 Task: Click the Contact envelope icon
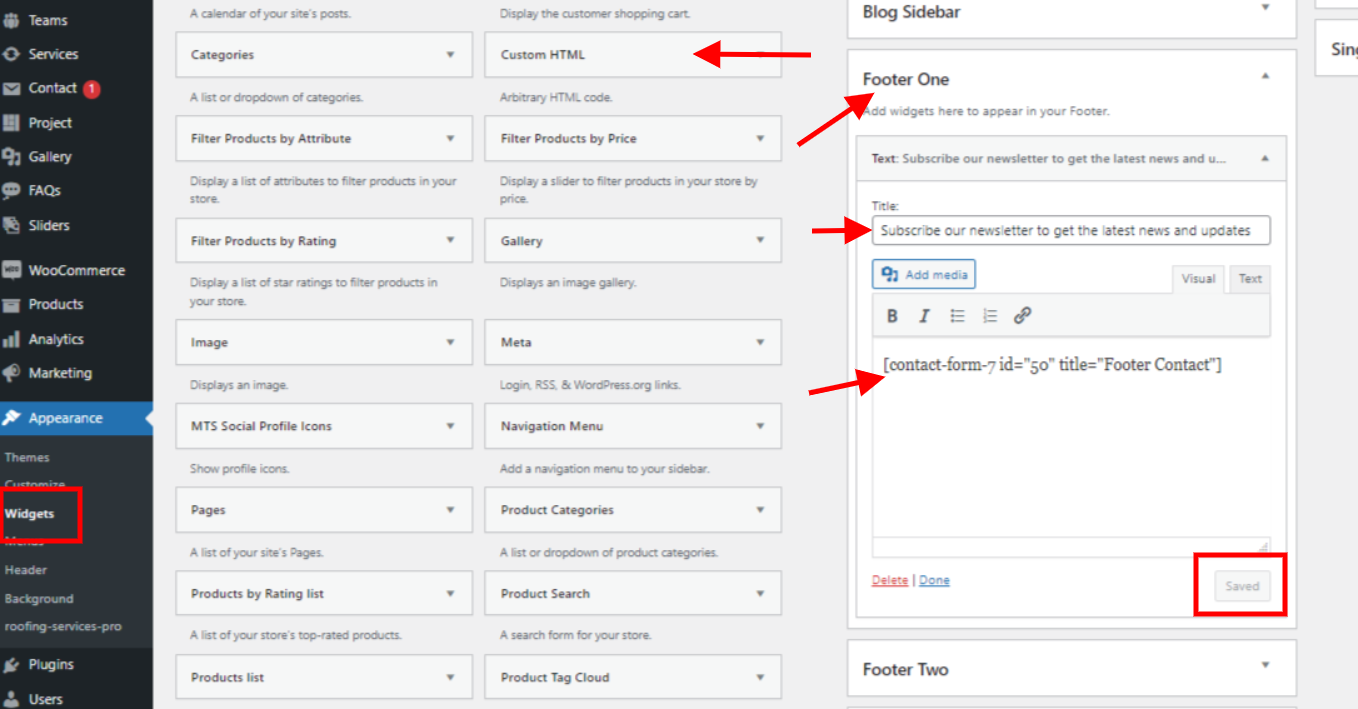pyautogui.click(x=12, y=88)
